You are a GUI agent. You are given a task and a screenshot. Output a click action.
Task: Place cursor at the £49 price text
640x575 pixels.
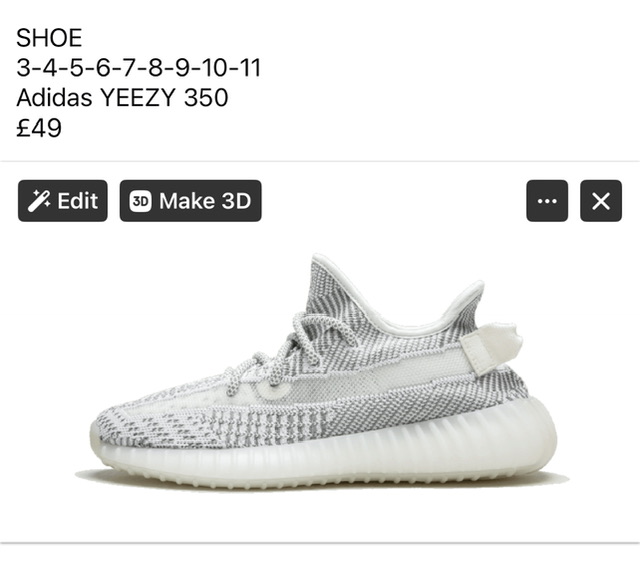tap(39, 128)
